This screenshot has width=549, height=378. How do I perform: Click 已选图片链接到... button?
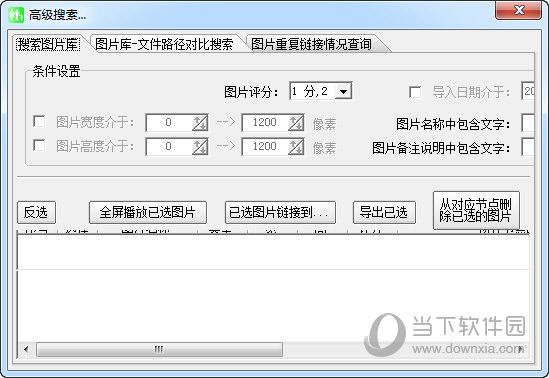[280, 212]
